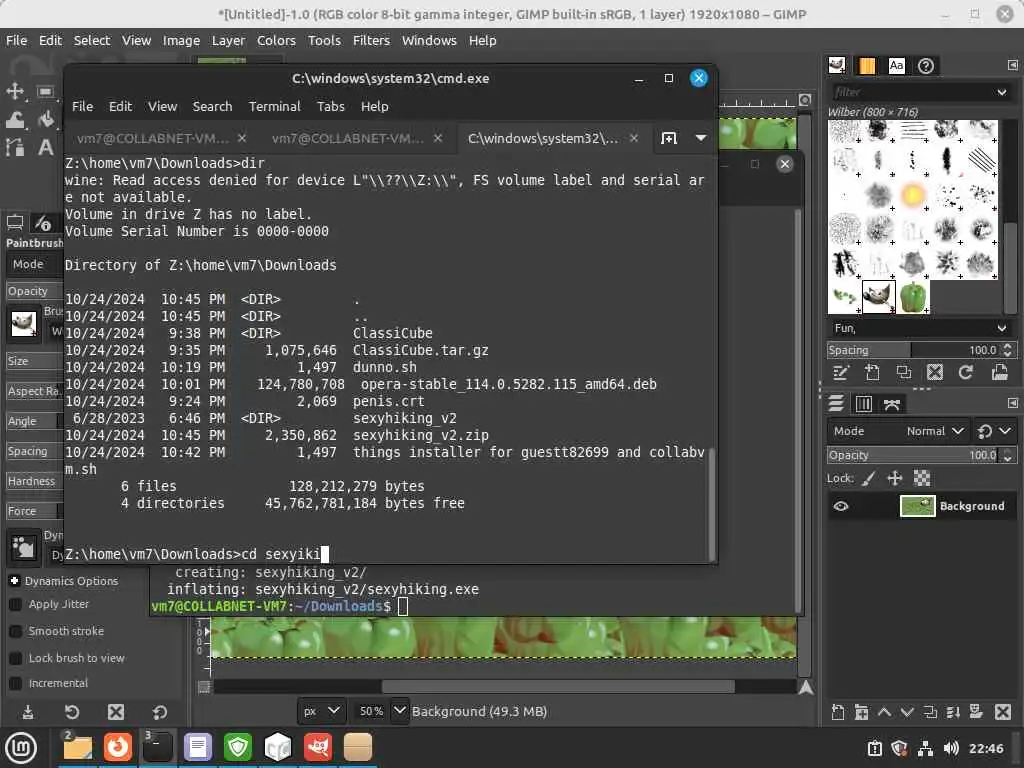1024x768 pixels.
Task: Open the Patterns tab in the dock
Action: pos(867,65)
